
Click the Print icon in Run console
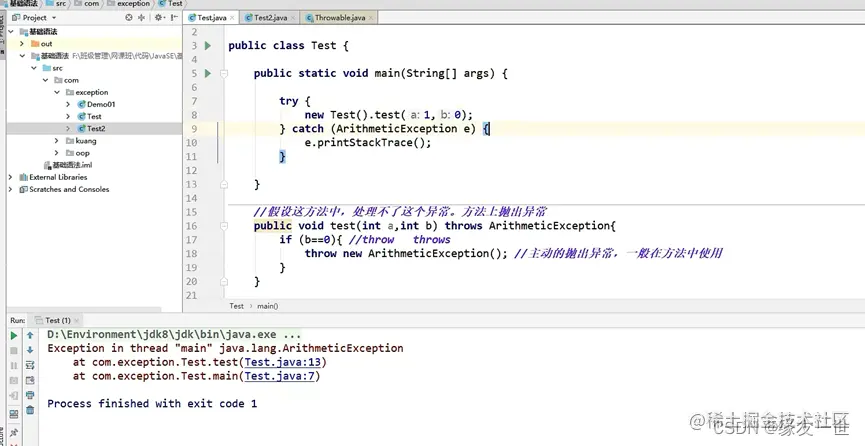30,395
